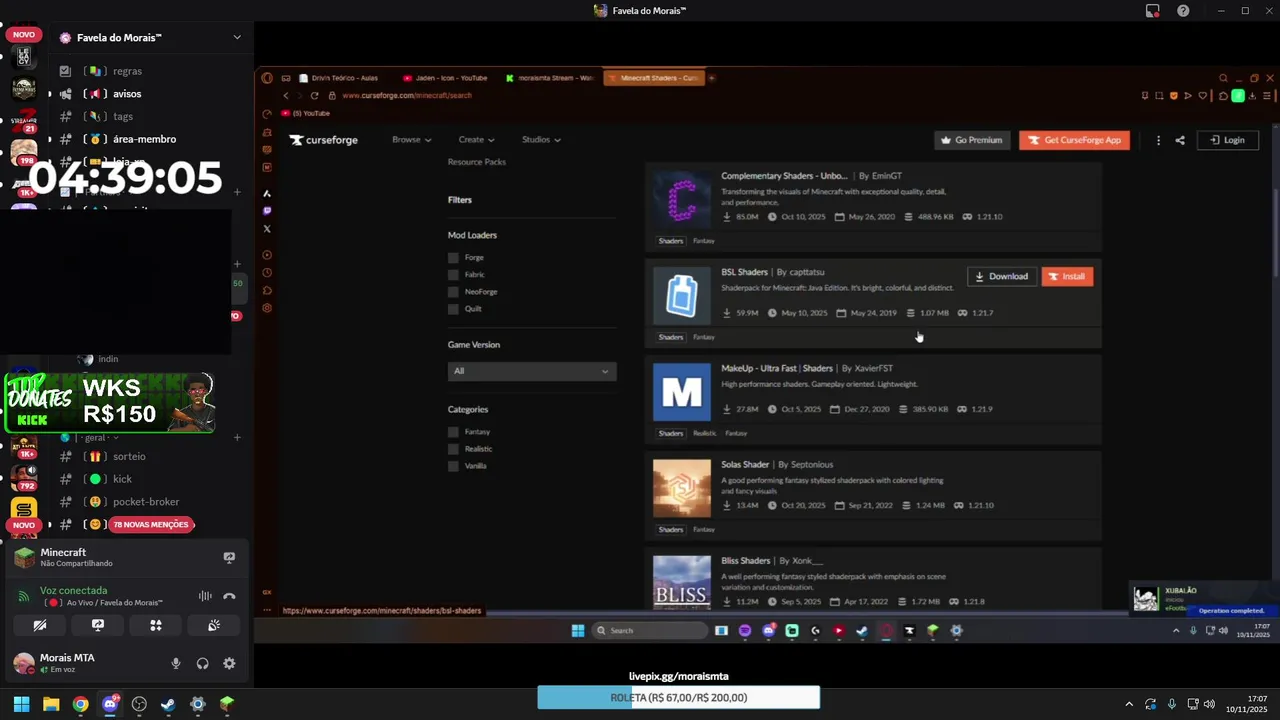
Task: Check the NeoForge mod loader filter
Action: tap(454, 292)
